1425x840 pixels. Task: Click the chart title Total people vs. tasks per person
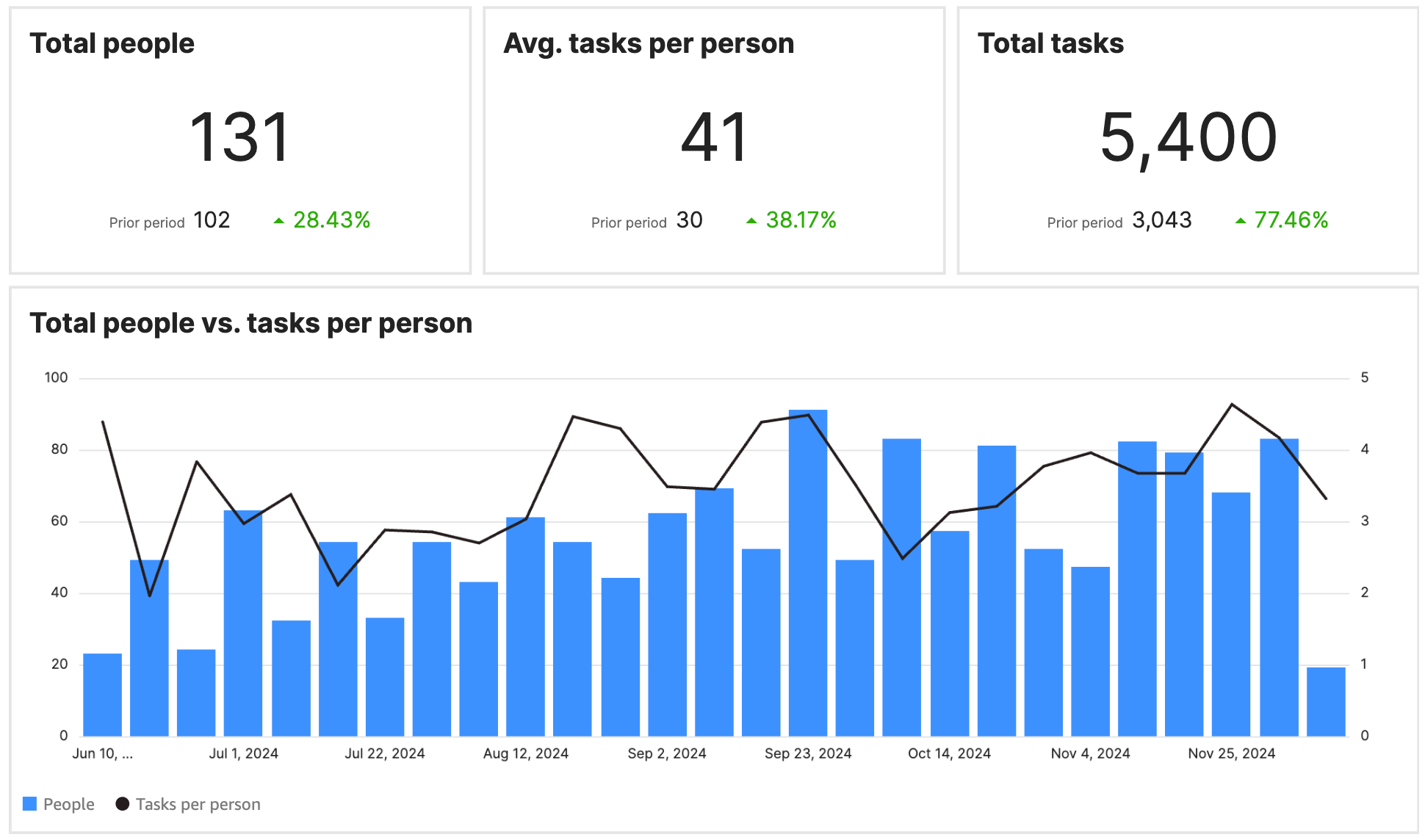(x=251, y=322)
